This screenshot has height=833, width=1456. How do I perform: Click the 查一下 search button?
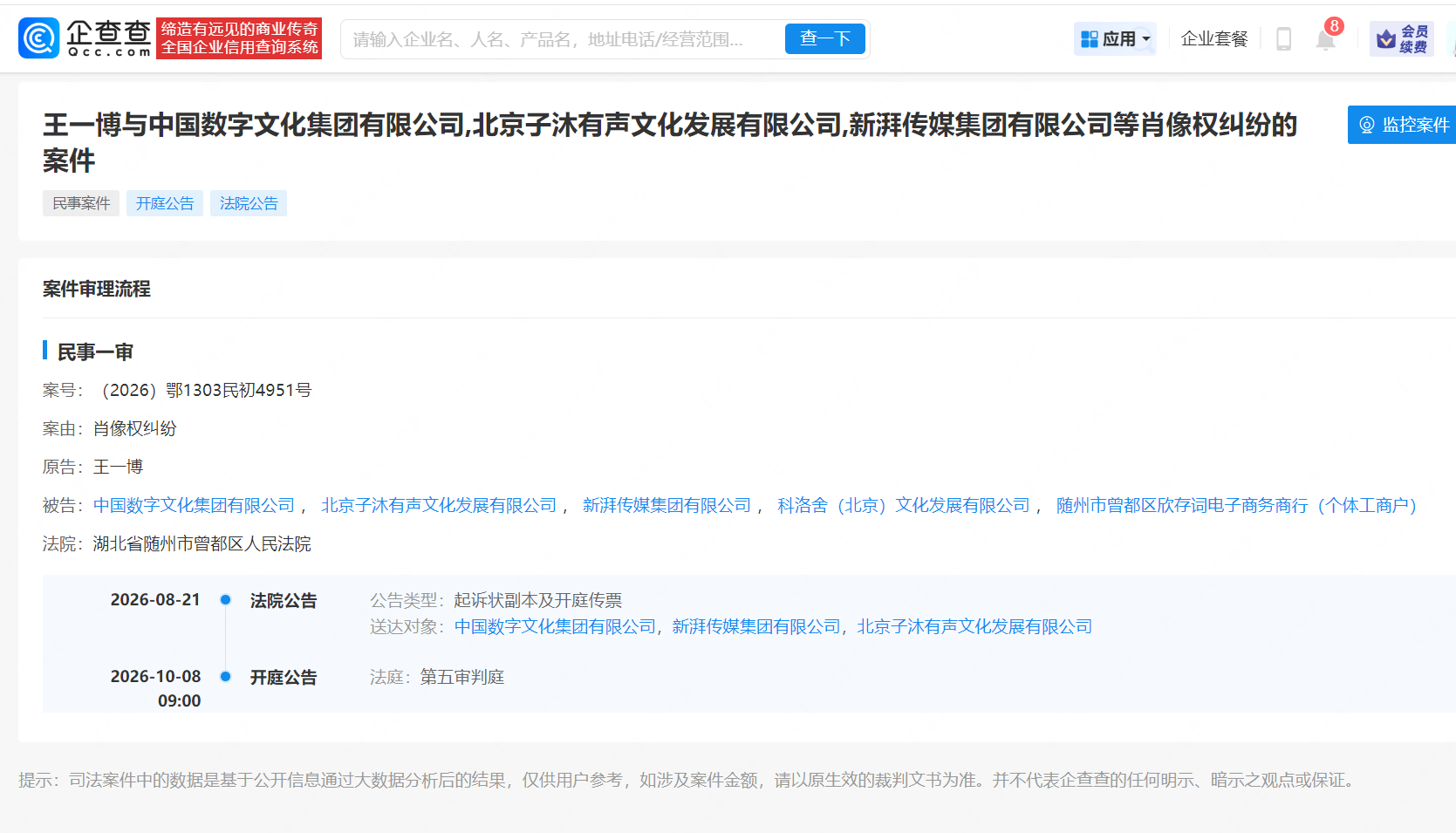(x=824, y=39)
